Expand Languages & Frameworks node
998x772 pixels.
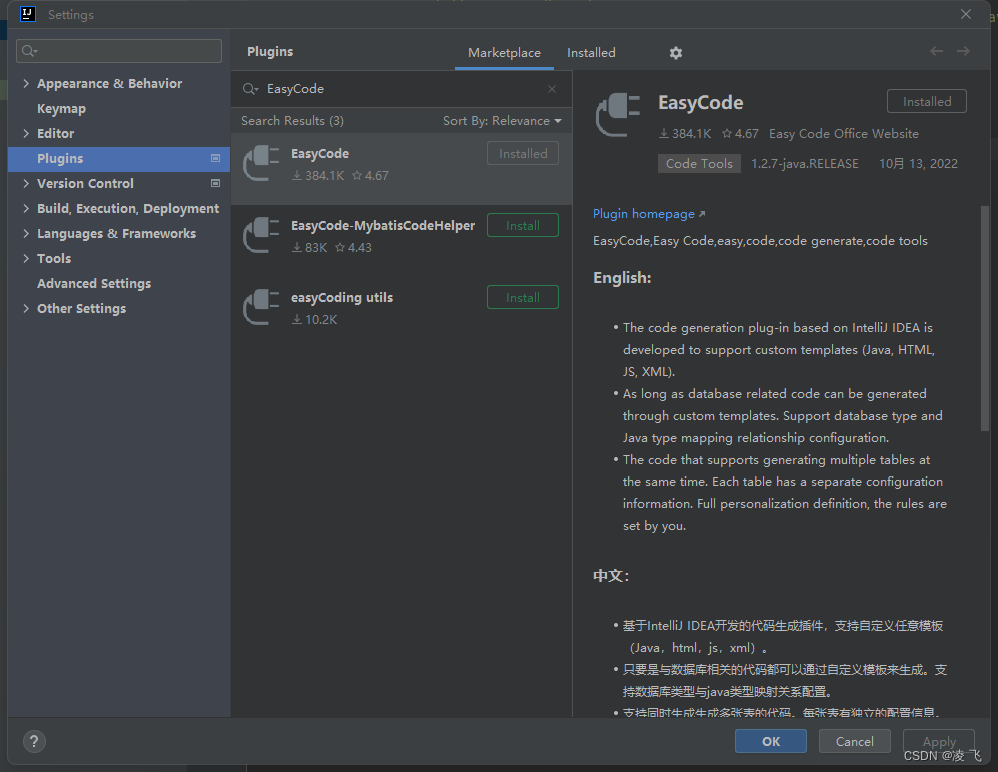[26, 234]
